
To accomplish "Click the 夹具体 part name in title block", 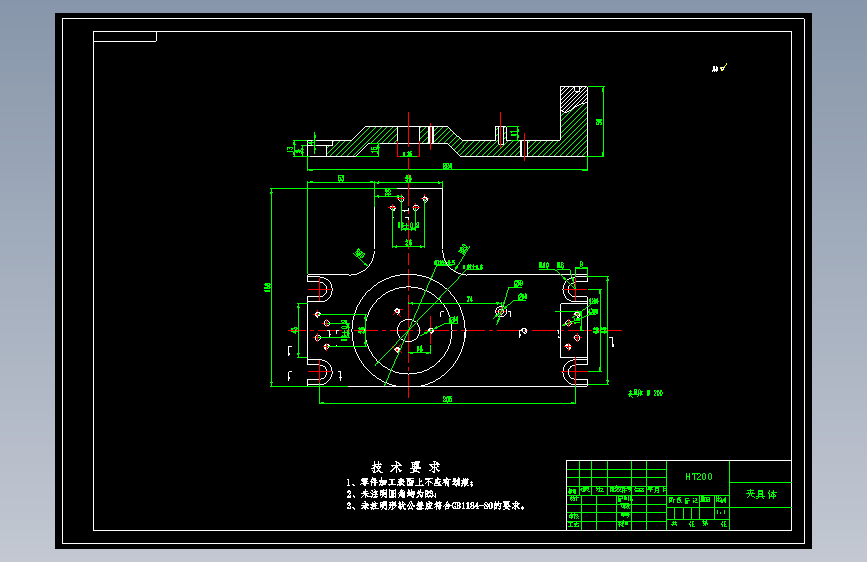I will [x=761, y=494].
